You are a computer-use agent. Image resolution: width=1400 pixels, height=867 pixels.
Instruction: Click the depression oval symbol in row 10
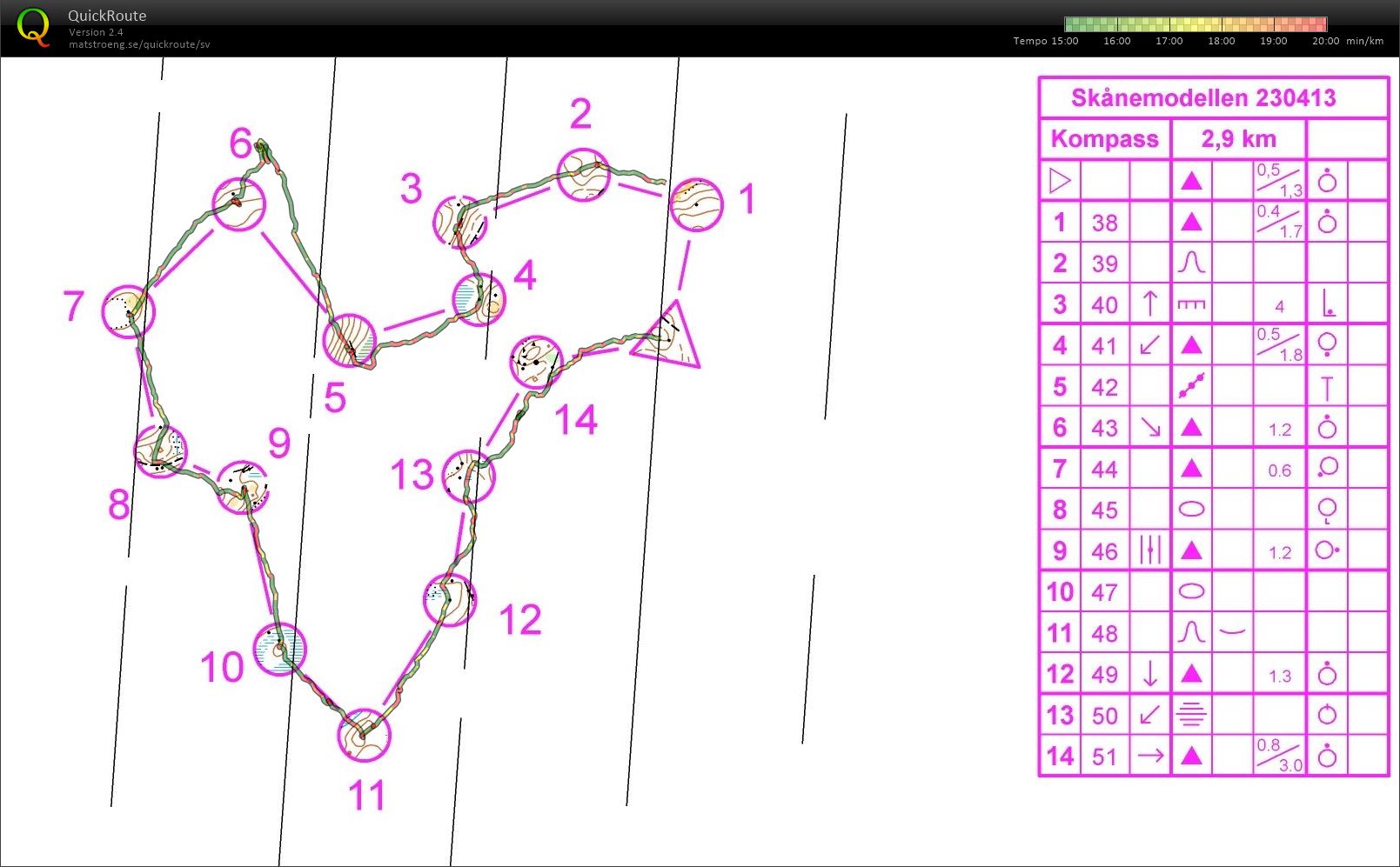pyautogui.click(x=1191, y=592)
